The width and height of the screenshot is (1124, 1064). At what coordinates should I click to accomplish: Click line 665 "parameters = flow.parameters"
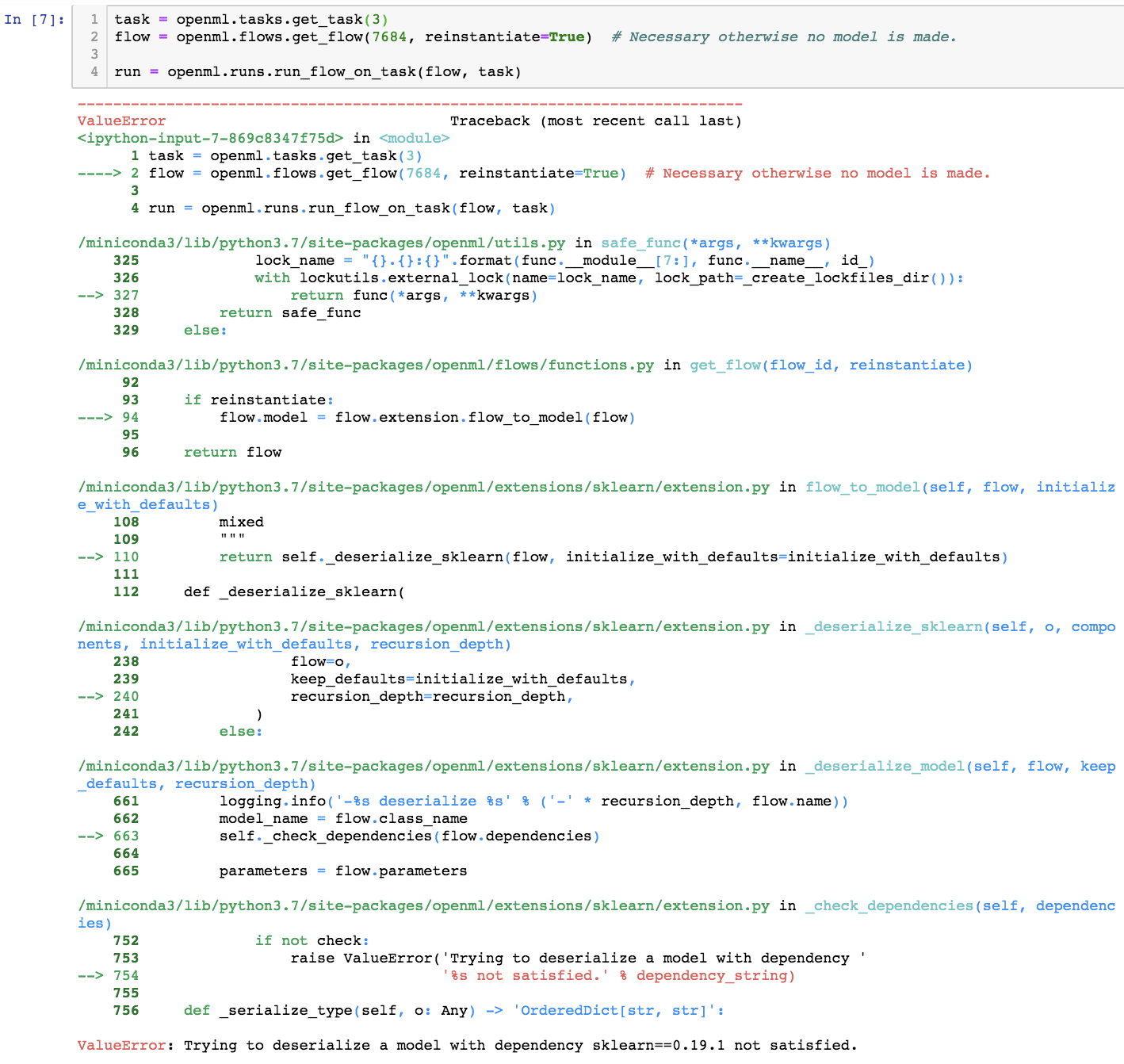click(343, 871)
